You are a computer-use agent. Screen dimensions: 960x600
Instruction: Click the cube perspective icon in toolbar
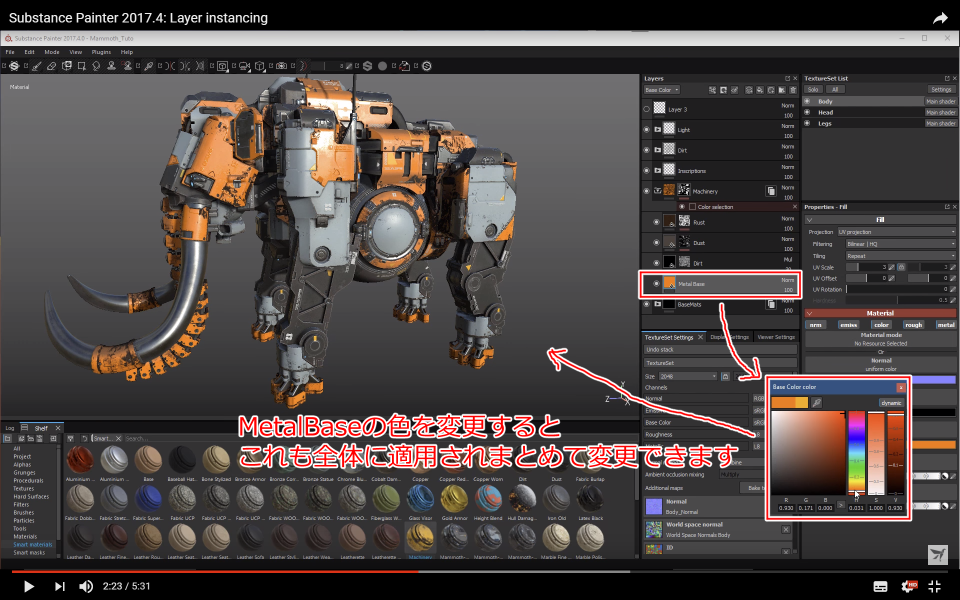pyautogui.click(x=260, y=66)
